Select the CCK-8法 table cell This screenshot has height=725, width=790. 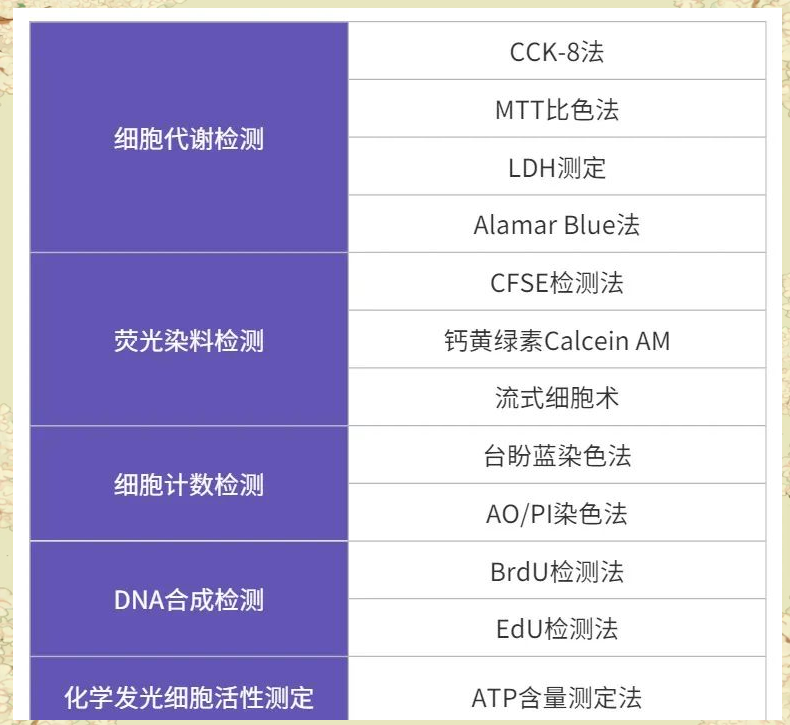coord(557,52)
